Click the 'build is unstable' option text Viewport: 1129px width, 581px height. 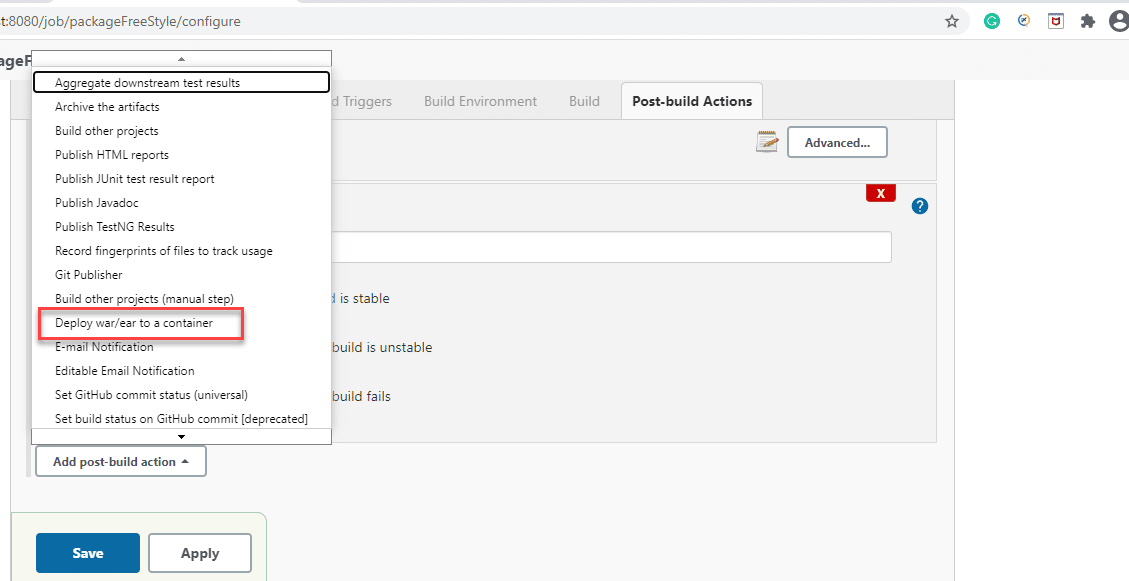click(x=382, y=348)
